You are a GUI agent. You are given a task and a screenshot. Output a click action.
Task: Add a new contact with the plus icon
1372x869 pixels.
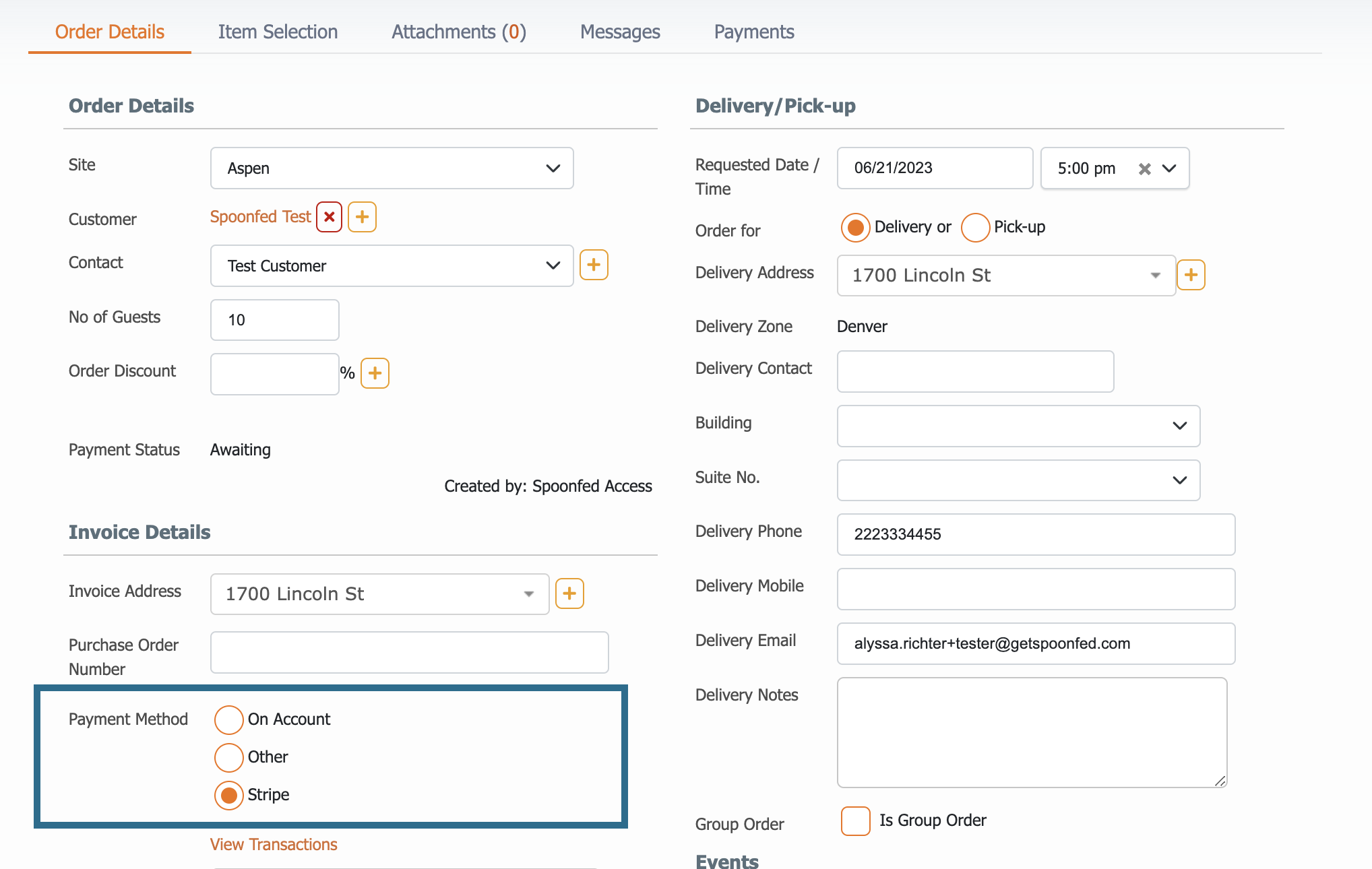click(x=594, y=265)
